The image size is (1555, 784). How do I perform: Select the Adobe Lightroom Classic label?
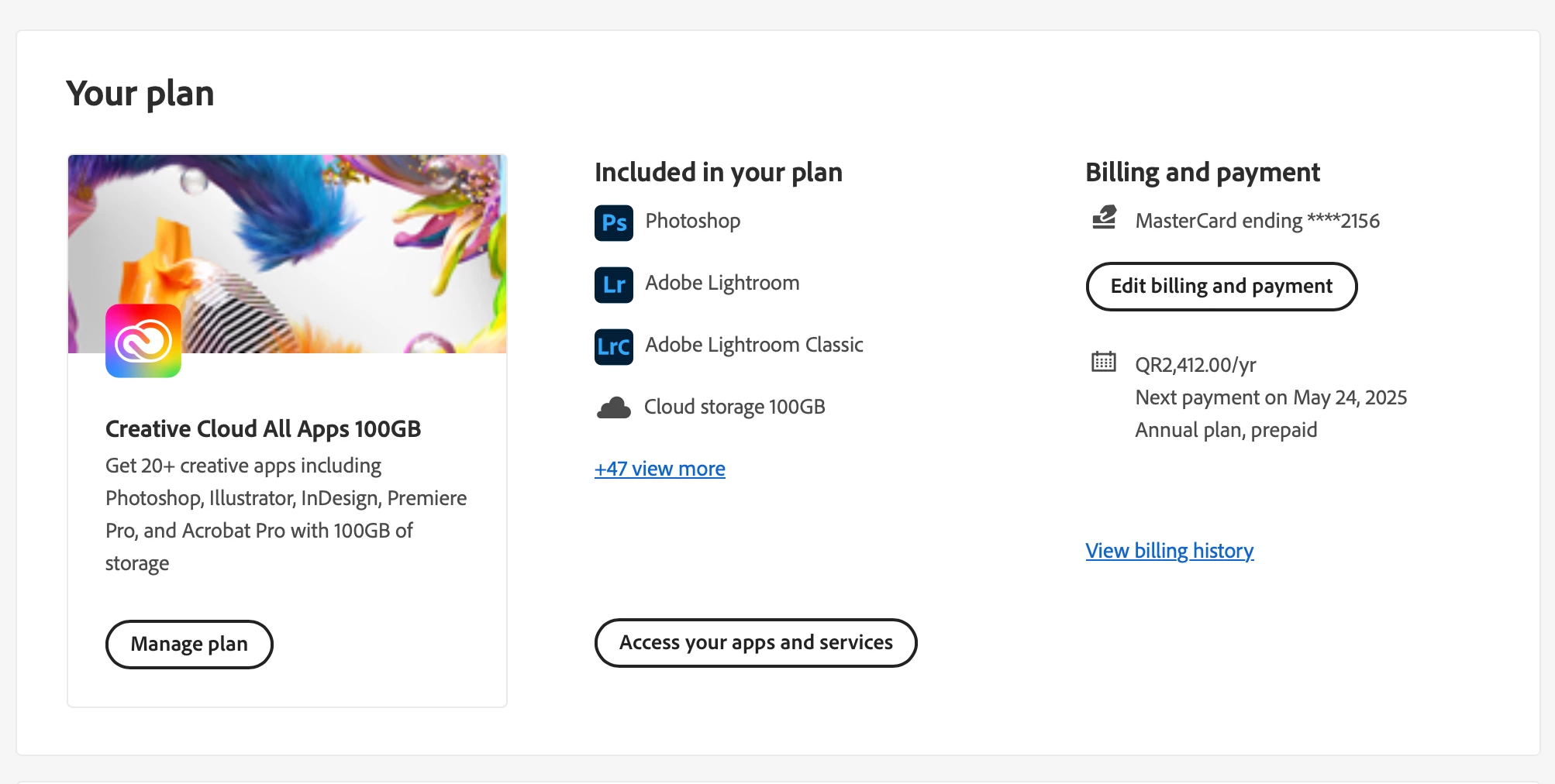(753, 345)
